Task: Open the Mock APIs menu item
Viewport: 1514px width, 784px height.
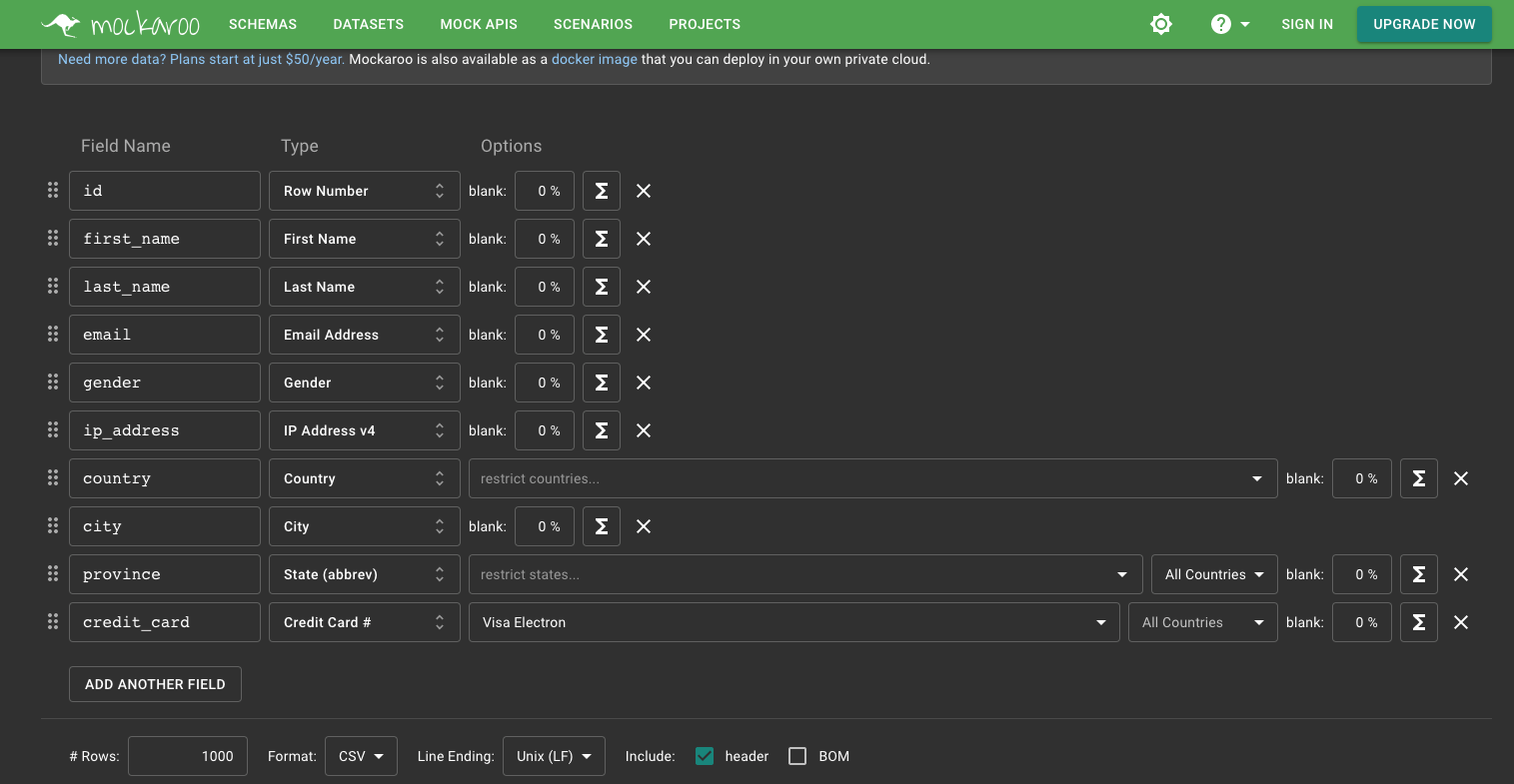Action: (479, 24)
